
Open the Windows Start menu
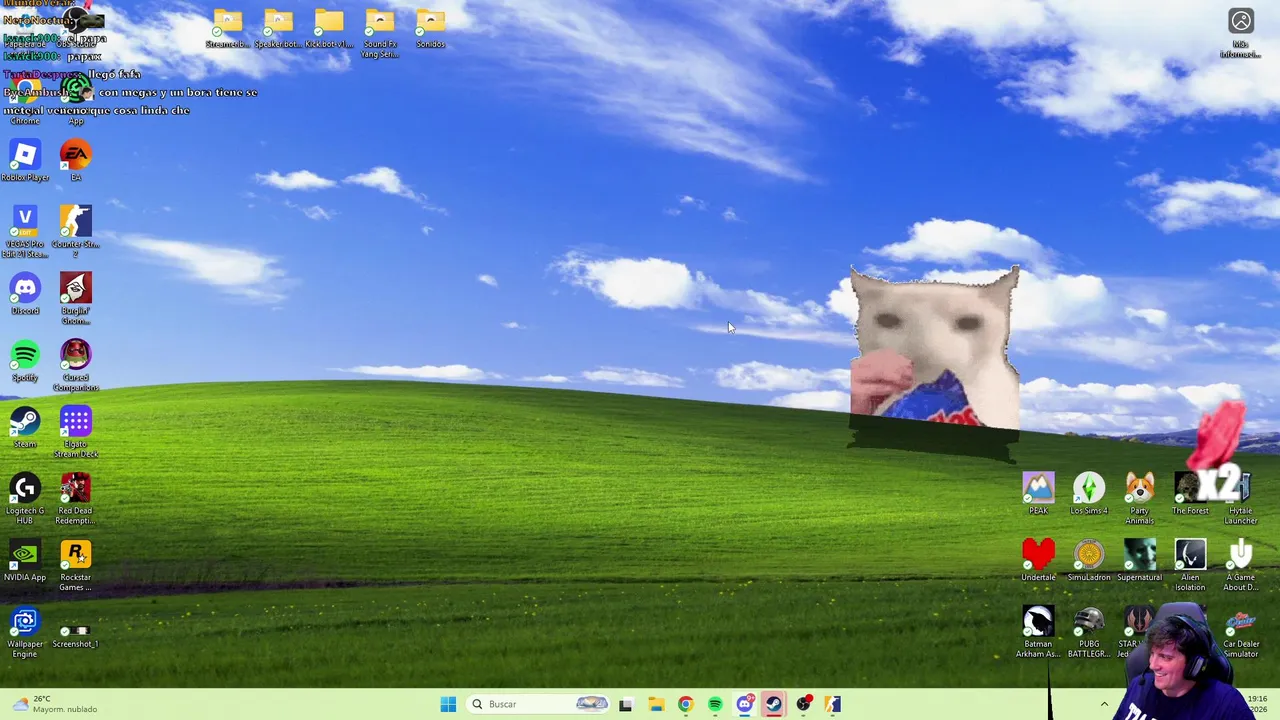448,704
